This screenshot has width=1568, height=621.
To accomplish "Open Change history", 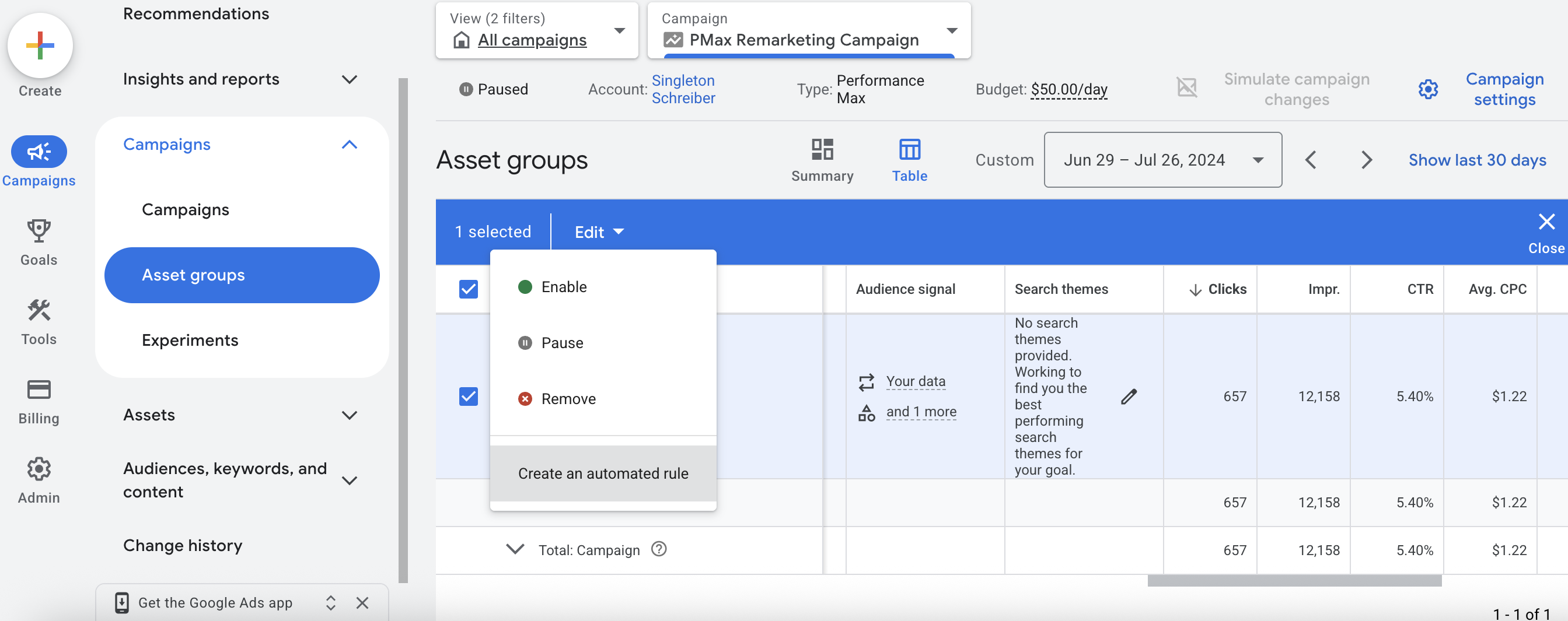I will click(183, 546).
